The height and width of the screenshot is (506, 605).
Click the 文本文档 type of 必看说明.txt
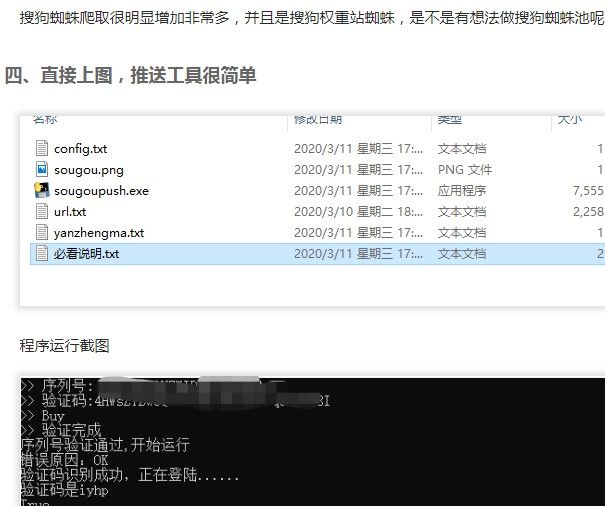462,254
